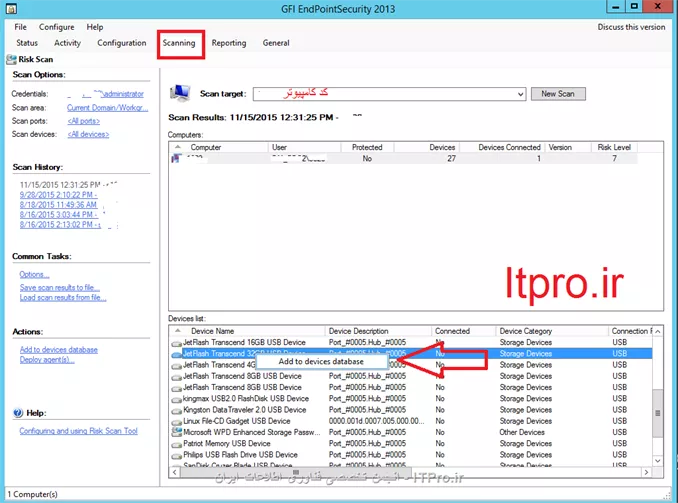Open scan history 8/18/2015 11:49:36 AM
The height and width of the screenshot is (503, 678).
coord(58,205)
